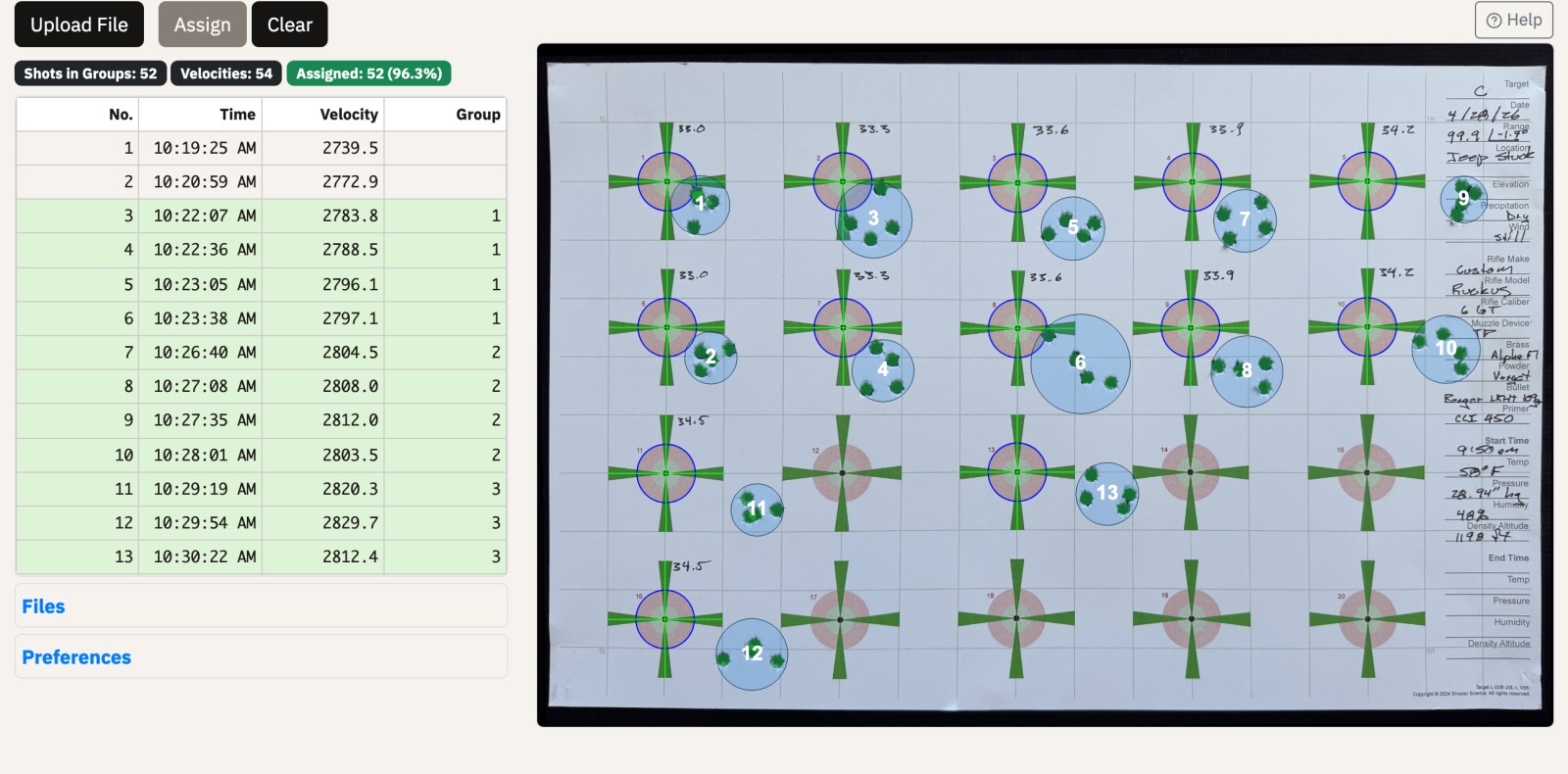Select group marker 4 on the target
Image resolution: width=1568 pixels, height=774 pixels.
pyautogui.click(x=883, y=369)
